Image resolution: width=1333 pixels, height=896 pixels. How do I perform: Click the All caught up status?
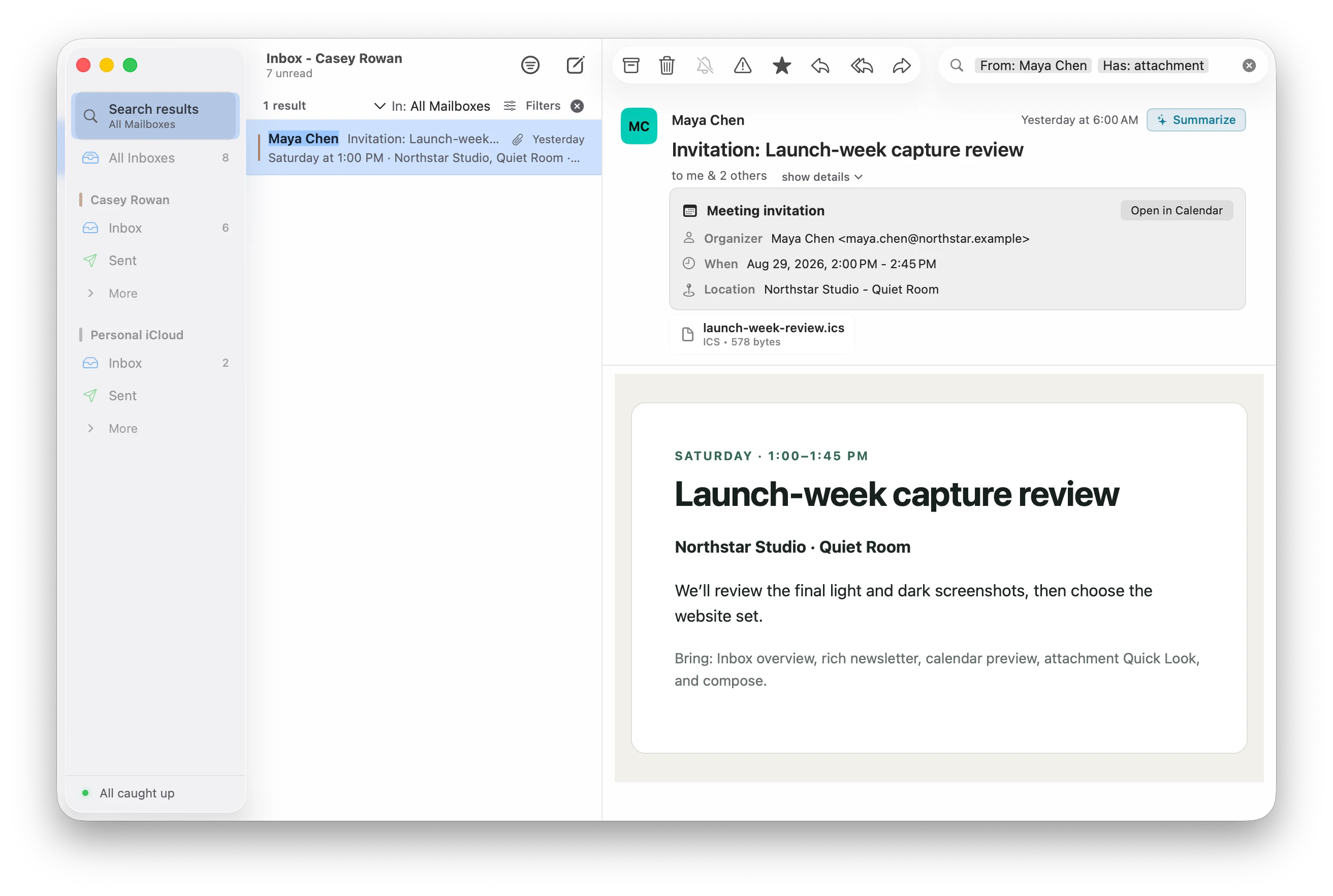[137, 792]
